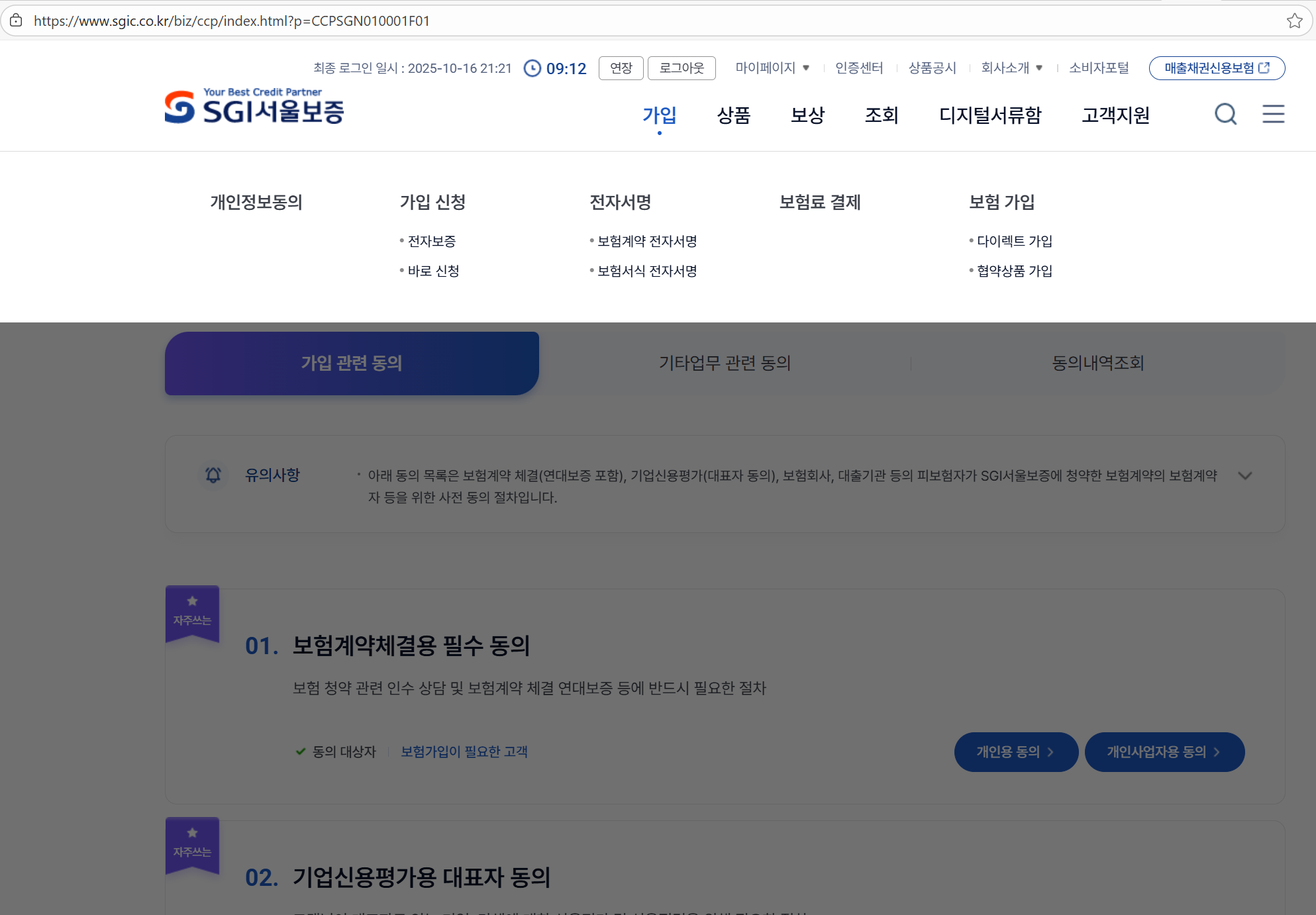Open 매출채권신용보험 external link button
This screenshot has width=1316, height=915.
click(x=1217, y=68)
